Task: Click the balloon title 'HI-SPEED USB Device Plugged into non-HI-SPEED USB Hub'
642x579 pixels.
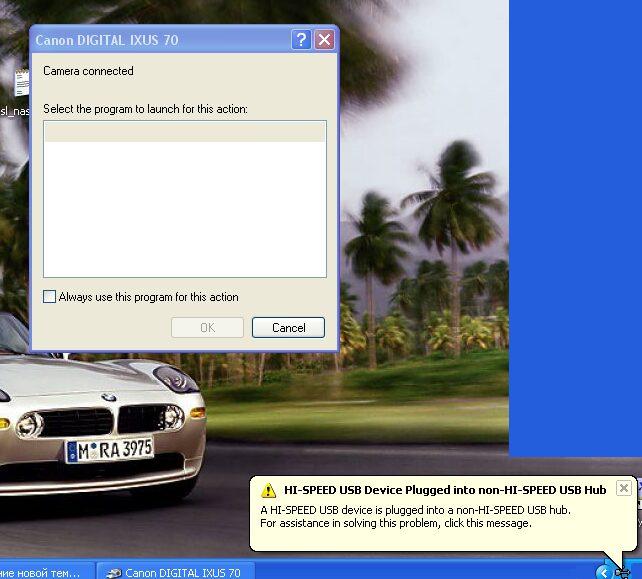Action: (x=445, y=490)
